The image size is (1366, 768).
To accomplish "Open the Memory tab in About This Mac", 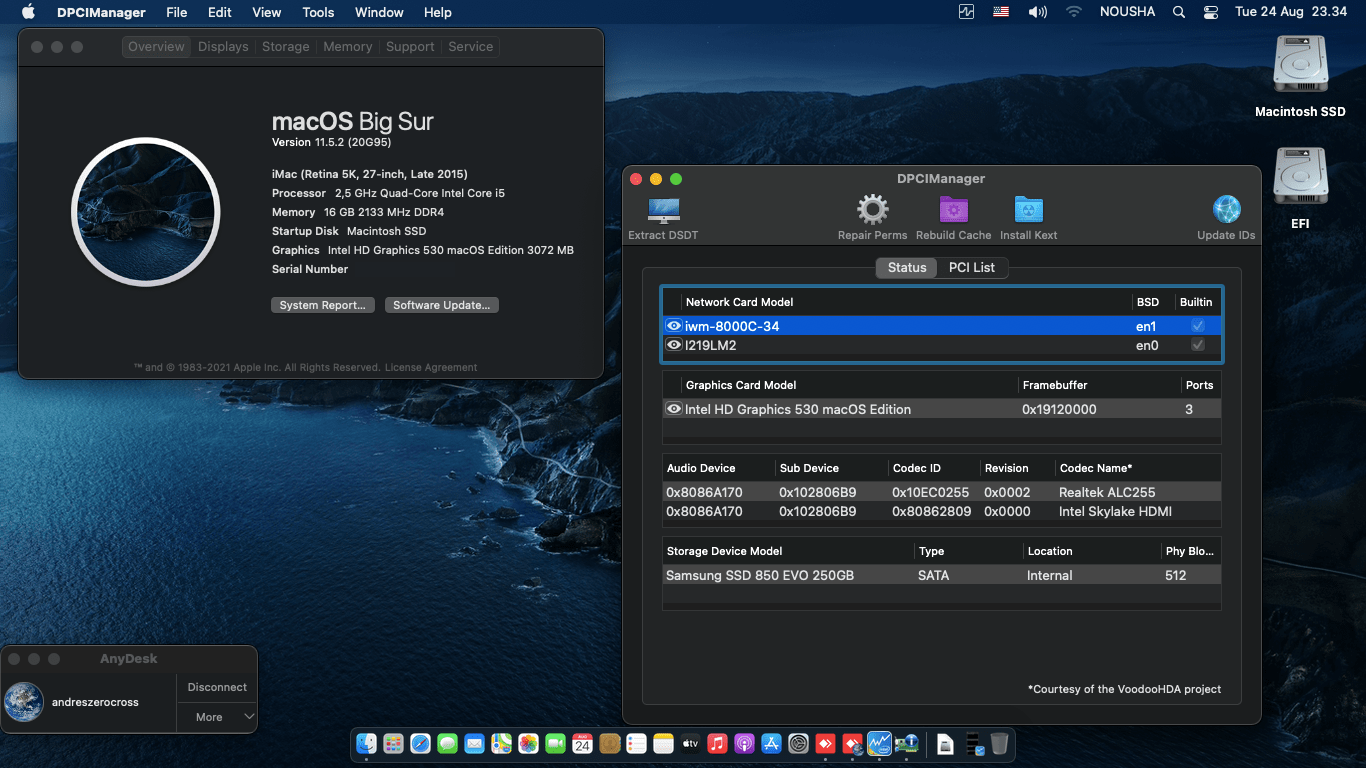I will pos(347,47).
